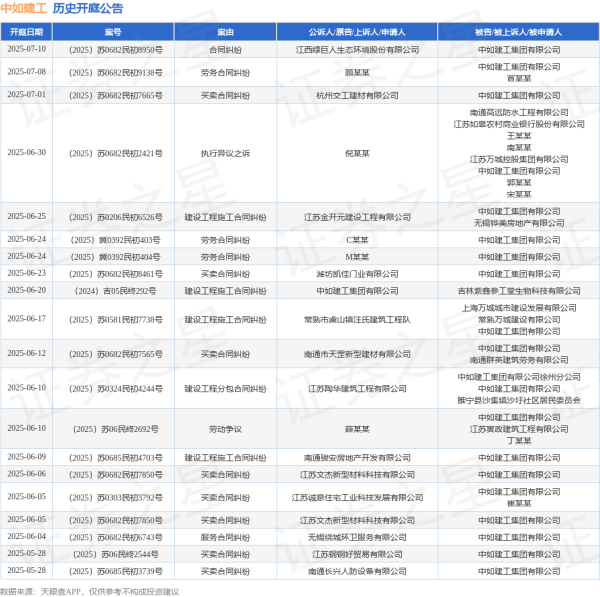Viewport: 600px width, 597px height.
Task: Click plaintiff 薛某某
Action: click(357, 429)
